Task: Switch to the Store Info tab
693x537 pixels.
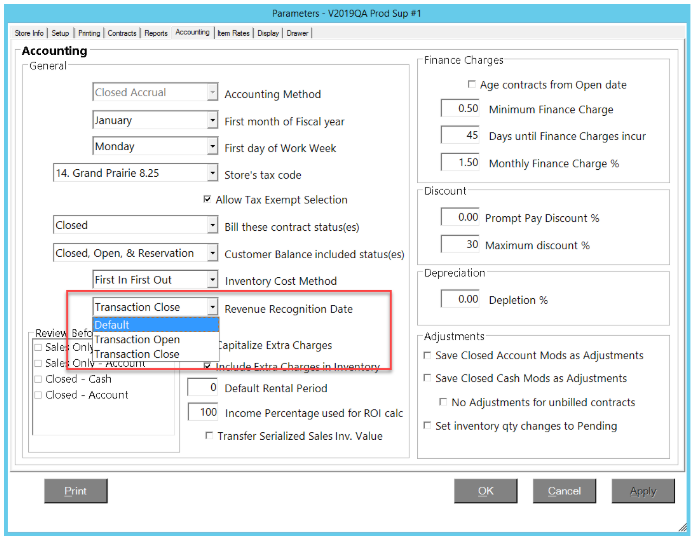Action: point(28,33)
